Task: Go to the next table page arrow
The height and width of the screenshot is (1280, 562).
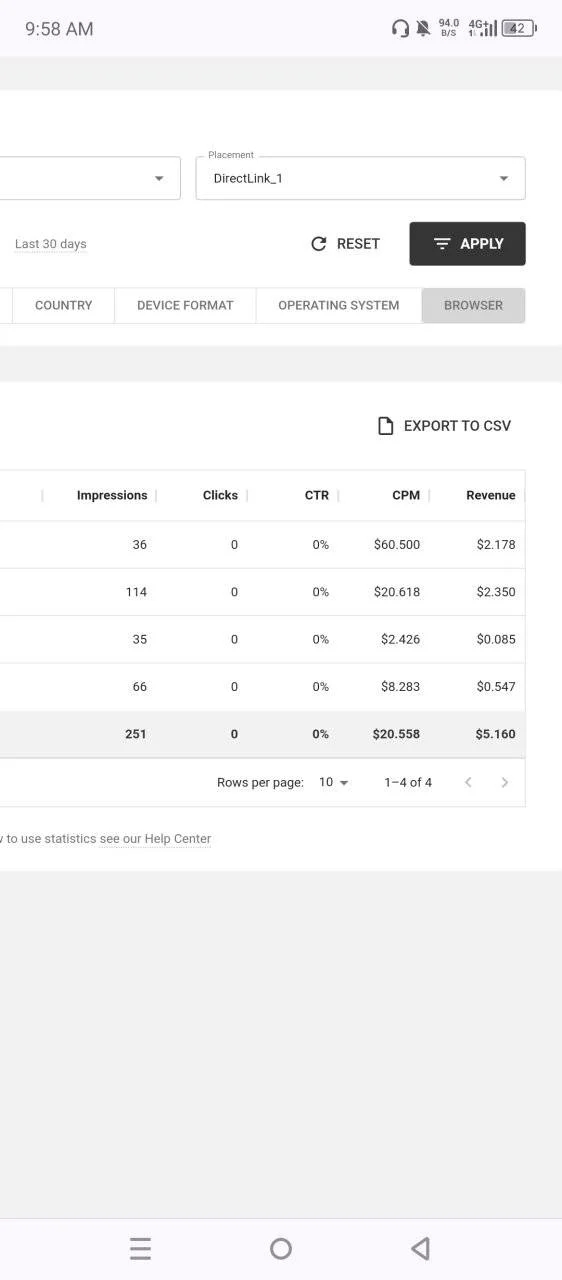Action: click(505, 782)
